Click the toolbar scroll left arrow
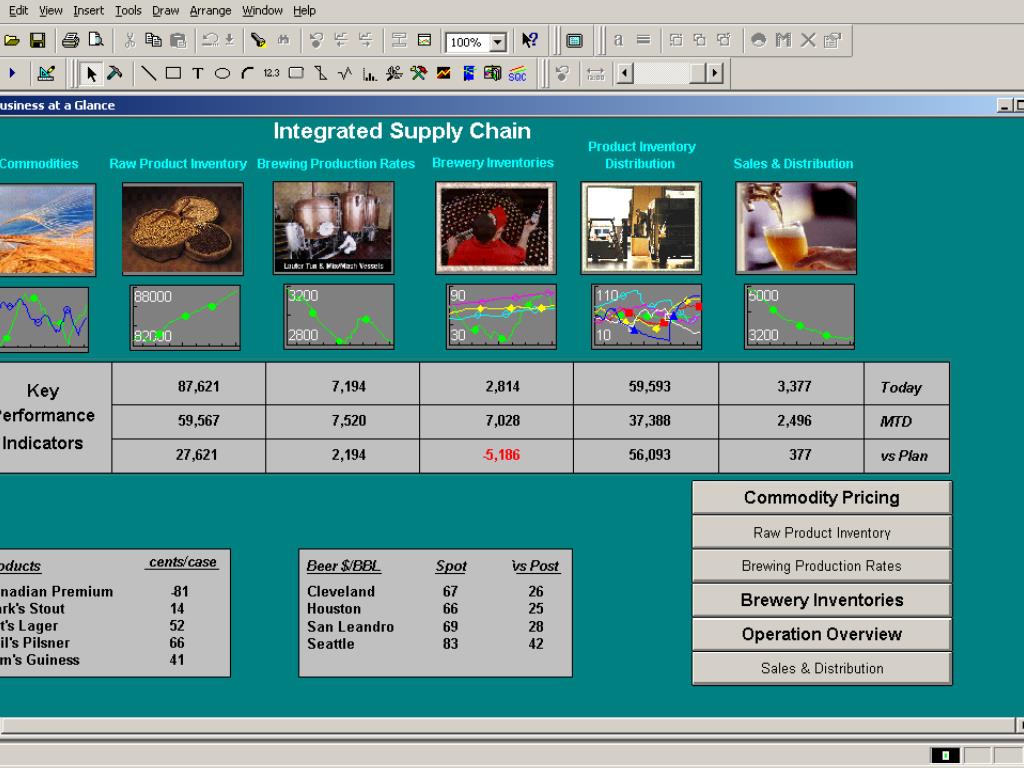Viewport: 1024px width, 768px height. pyautogui.click(x=625, y=73)
